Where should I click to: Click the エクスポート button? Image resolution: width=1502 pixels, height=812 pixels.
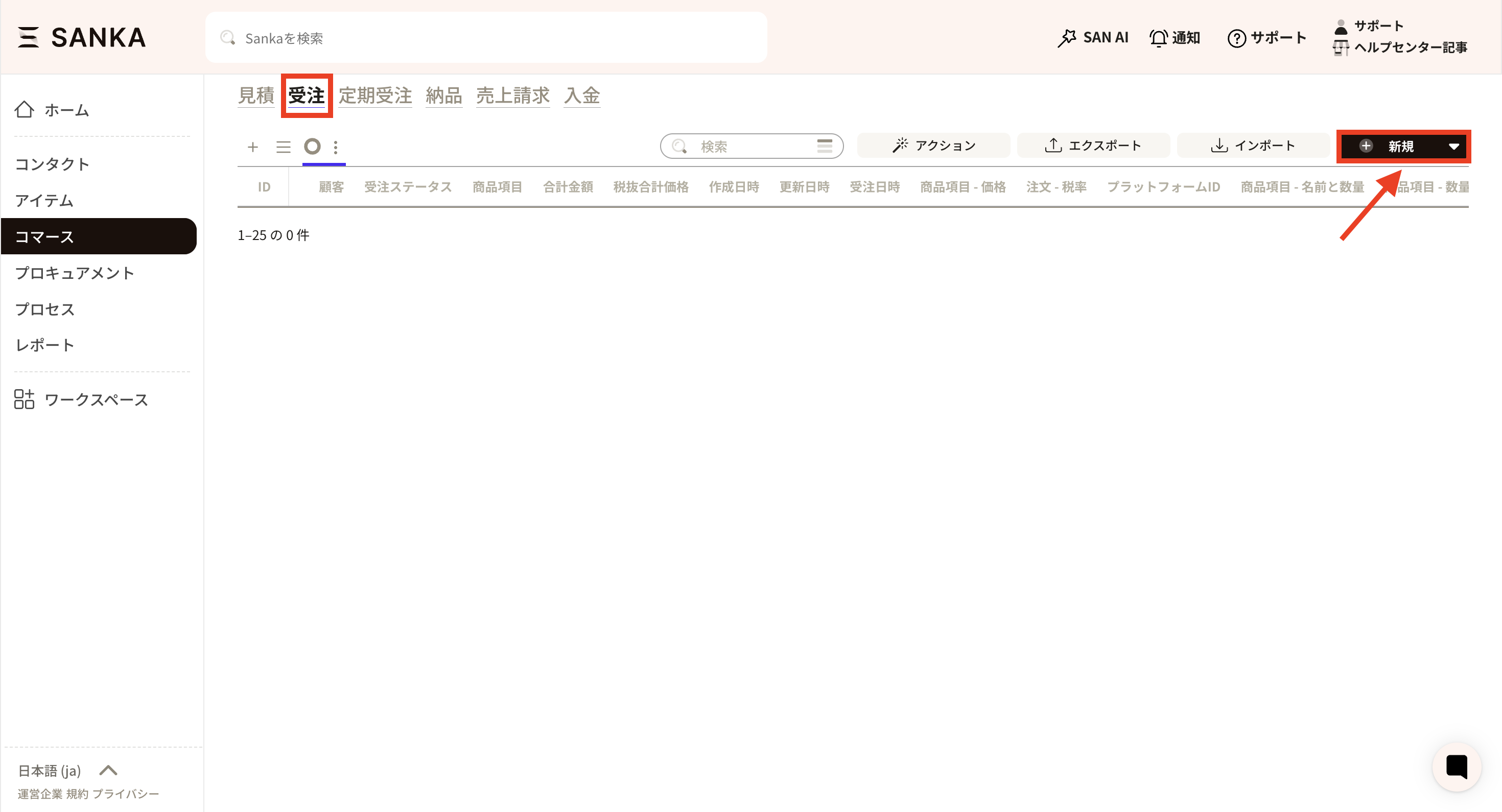point(1093,146)
